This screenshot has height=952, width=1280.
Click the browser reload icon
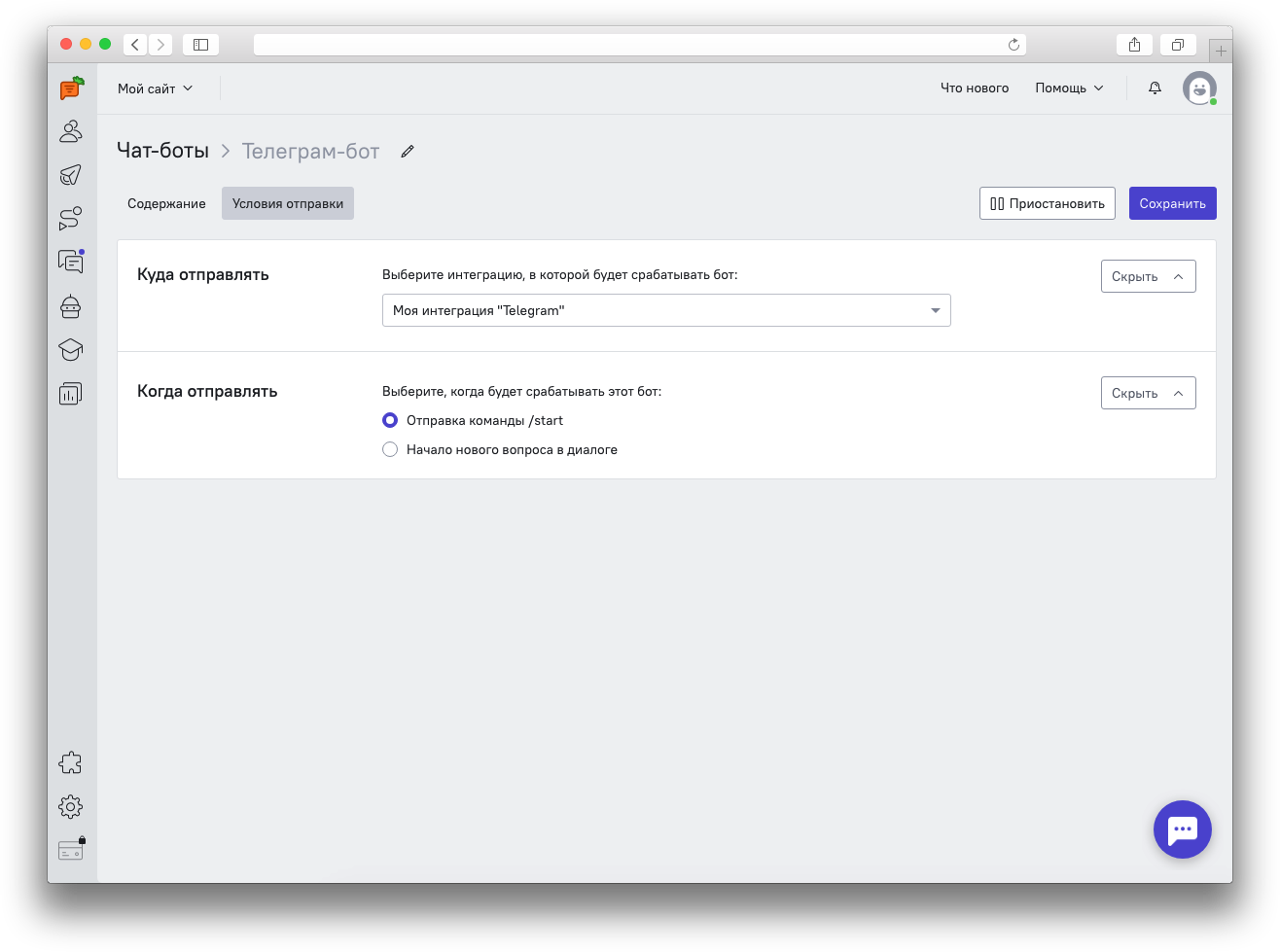point(1013,45)
